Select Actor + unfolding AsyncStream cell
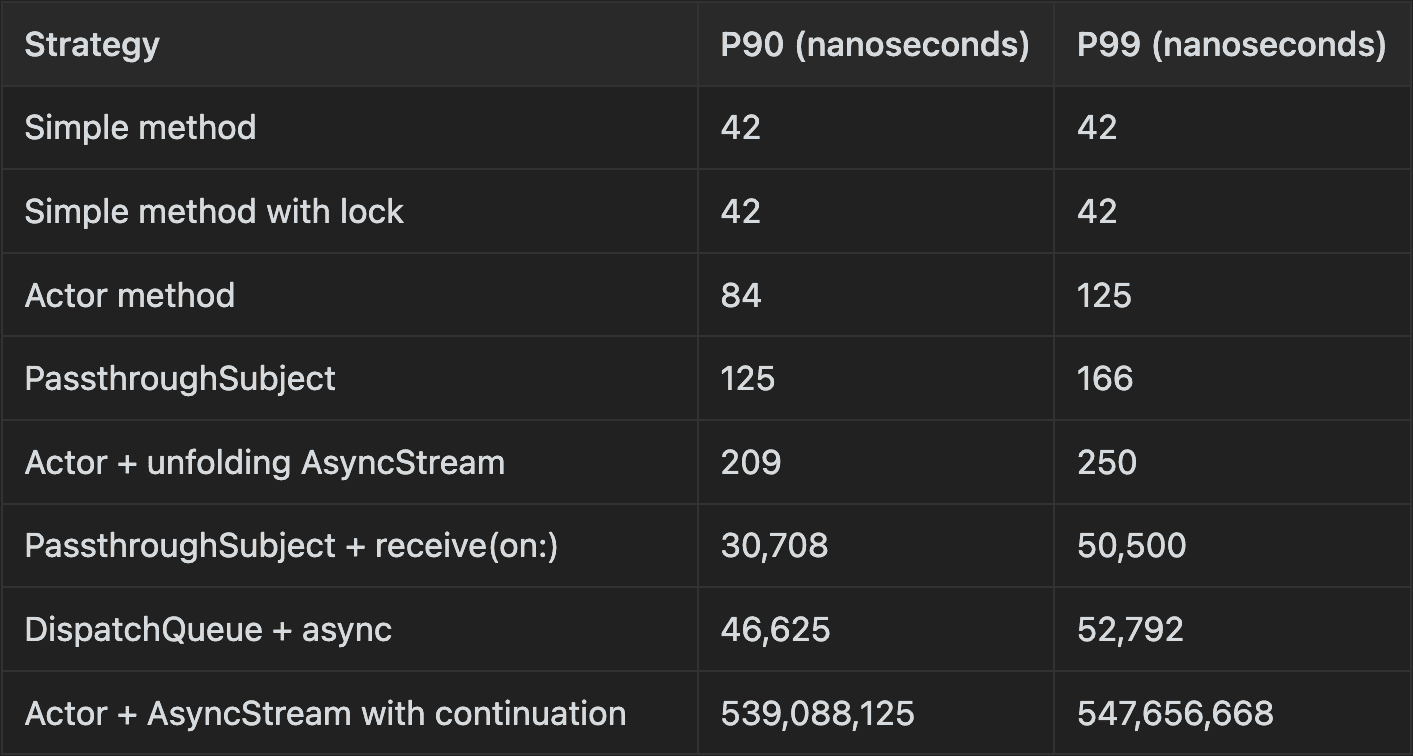This screenshot has width=1413, height=756. 265,463
